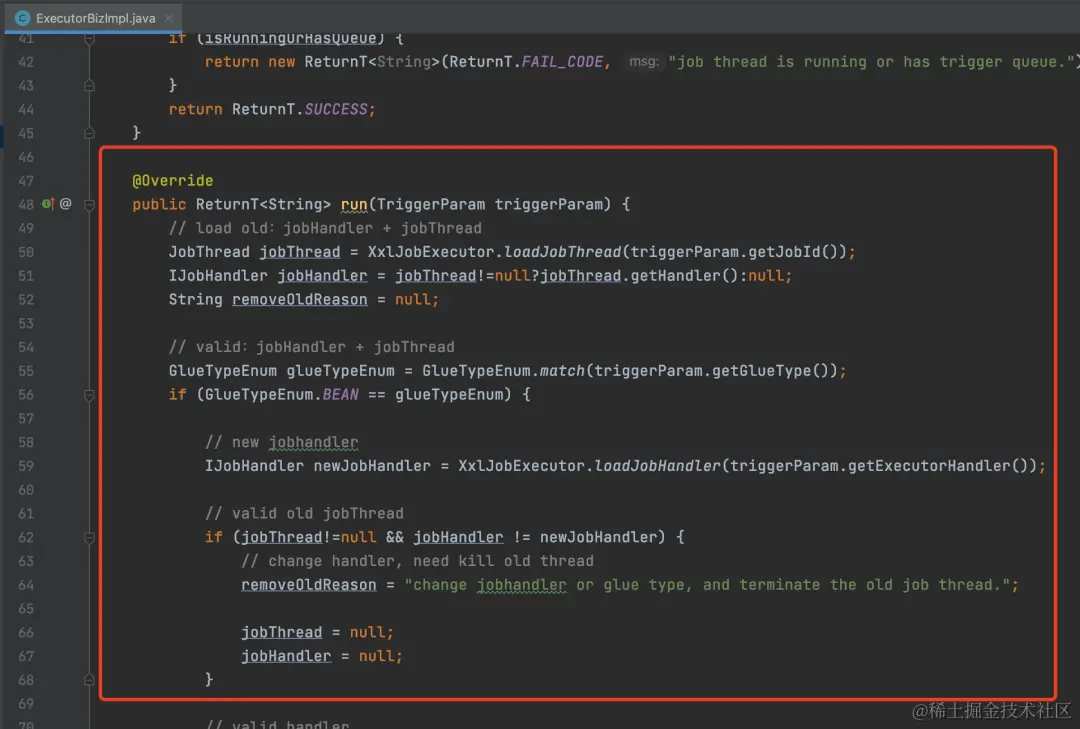Toggle fold end marker at line 43
Viewport: 1080px width, 729px height.
coord(89,85)
